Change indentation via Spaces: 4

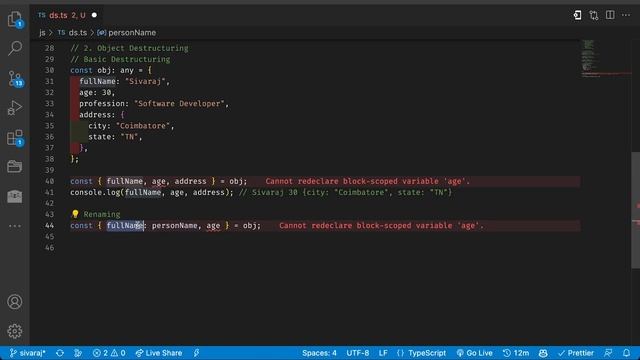[x=319, y=353]
